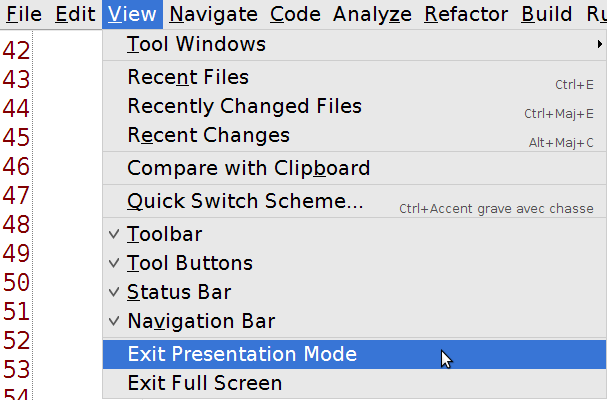
Task: Toggle Navigation Bar visibility
Action: point(201,322)
